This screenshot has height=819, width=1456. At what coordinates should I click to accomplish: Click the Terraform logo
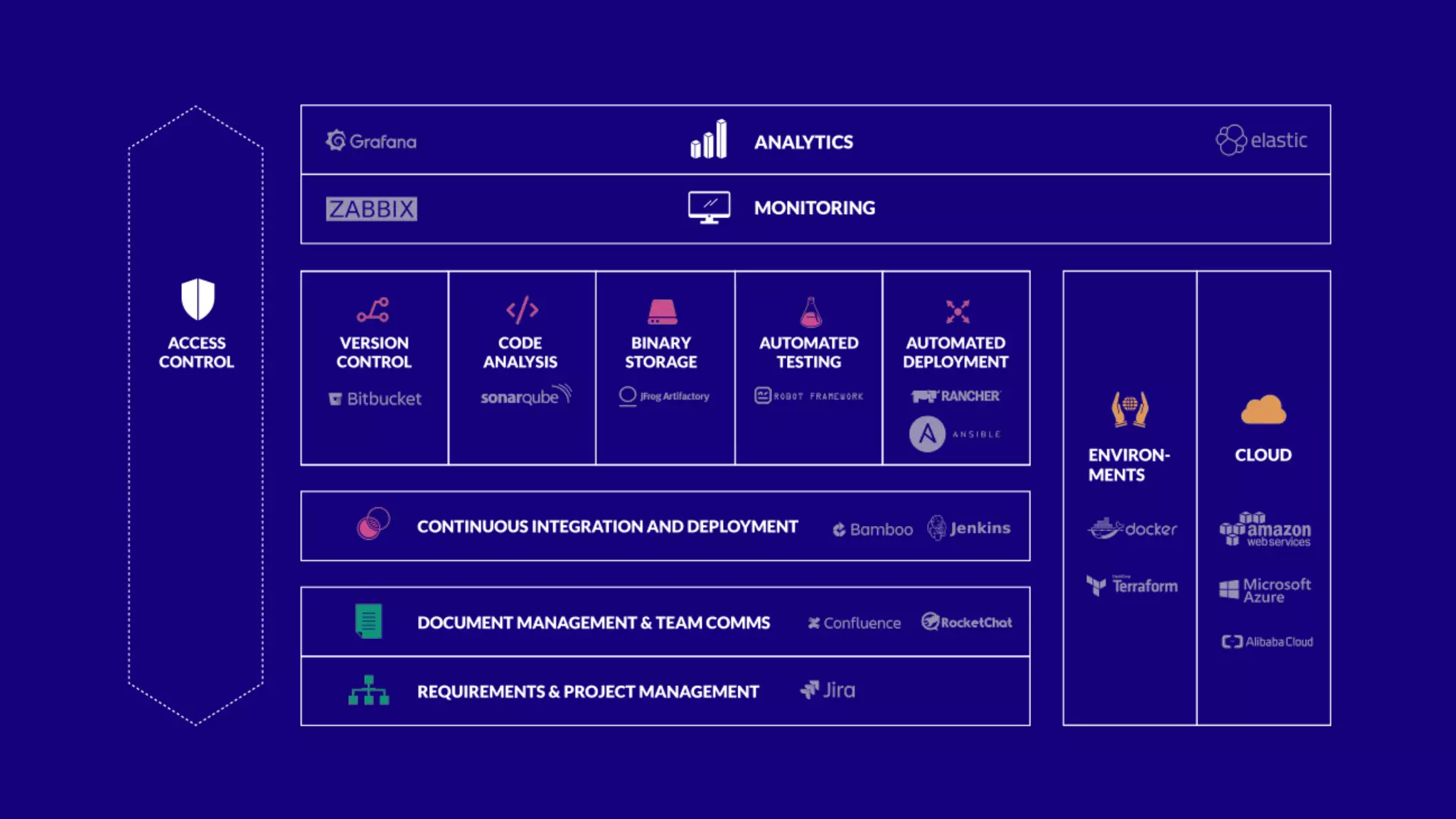(x=1132, y=586)
